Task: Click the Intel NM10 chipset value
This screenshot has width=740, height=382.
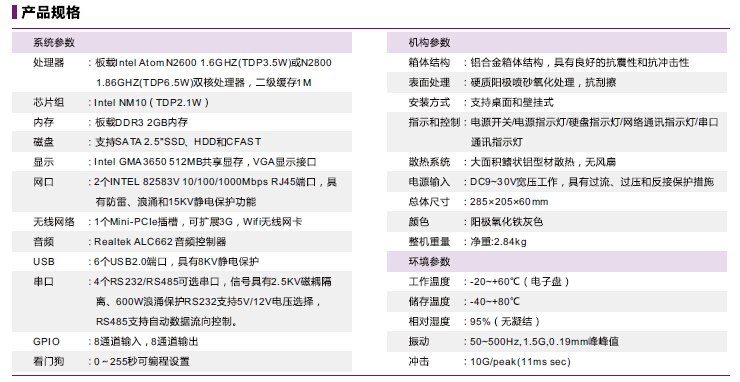Action: 151,102
